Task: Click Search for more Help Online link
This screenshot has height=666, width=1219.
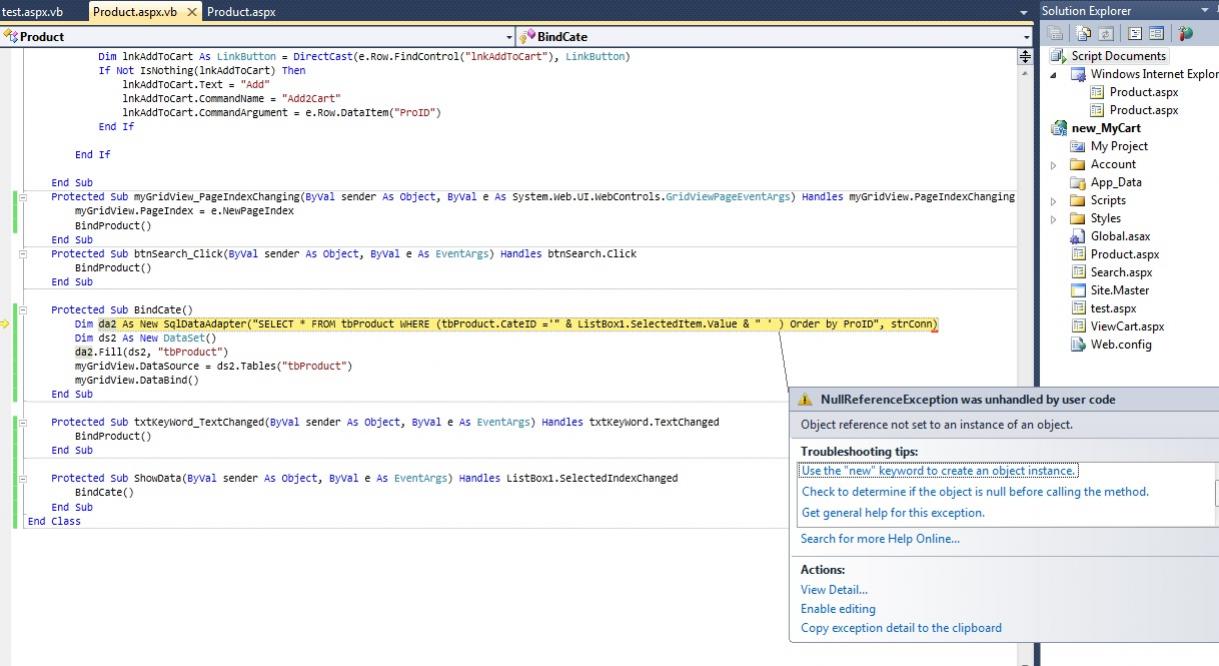Action: click(879, 539)
